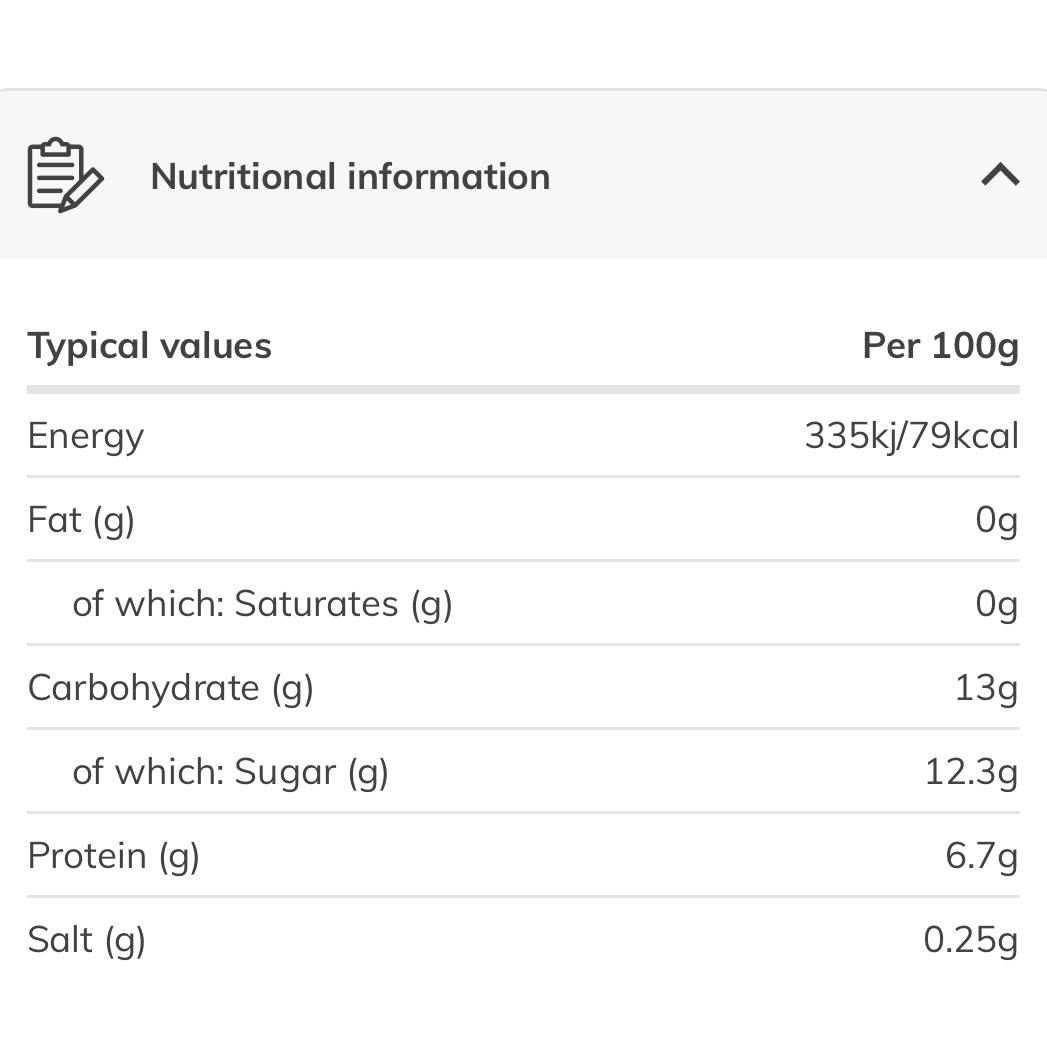Click the 6.7g protein value

[982, 856]
